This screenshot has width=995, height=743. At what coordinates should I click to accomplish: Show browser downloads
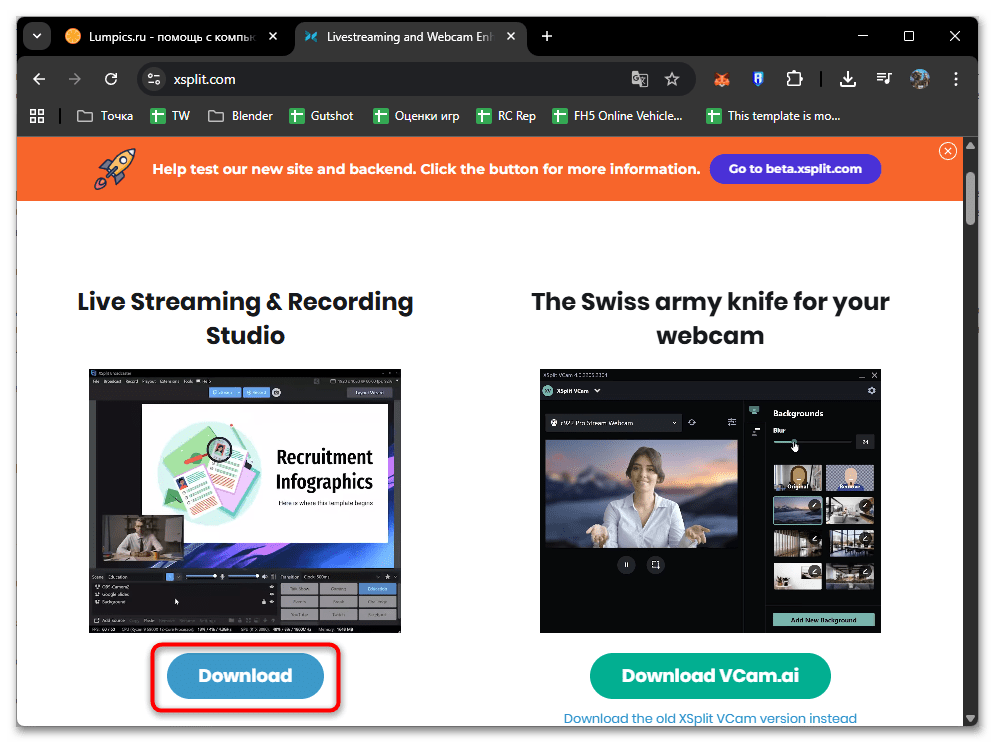pos(848,79)
